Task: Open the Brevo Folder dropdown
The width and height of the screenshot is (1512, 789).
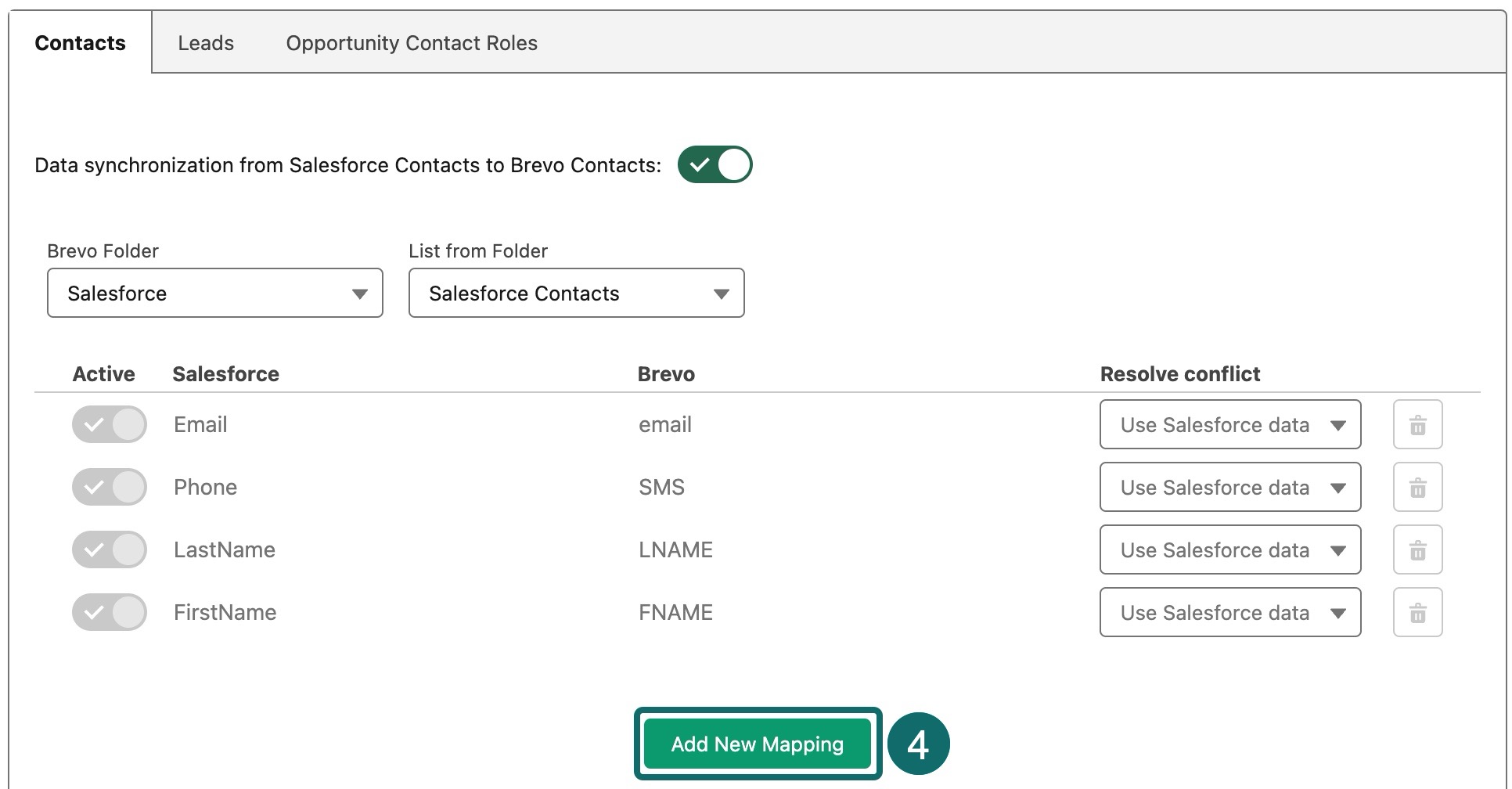Action: tap(215, 293)
